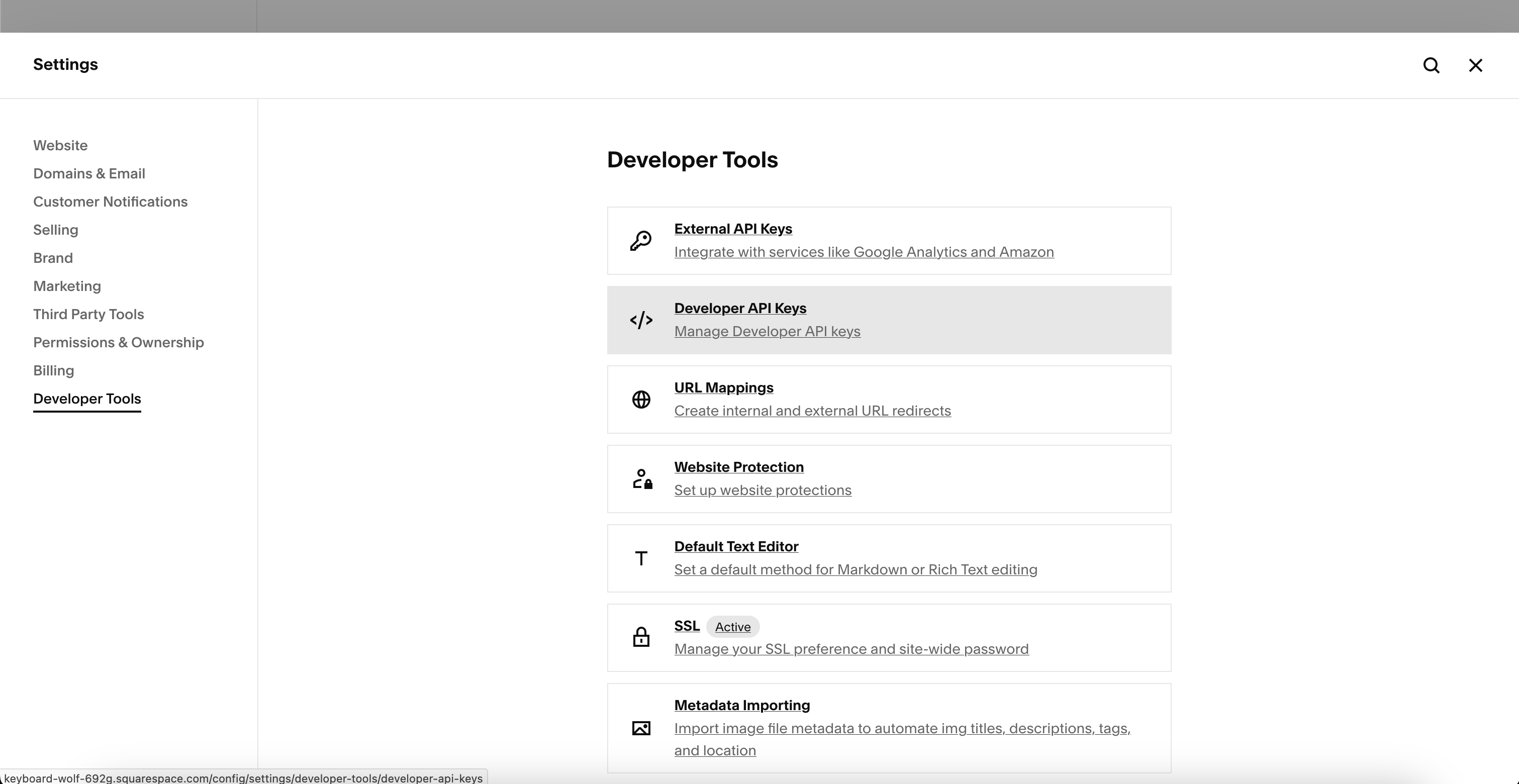Open Brand settings
The height and width of the screenshot is (784, 1519).
pyautogui.click(x=53, y=258)
